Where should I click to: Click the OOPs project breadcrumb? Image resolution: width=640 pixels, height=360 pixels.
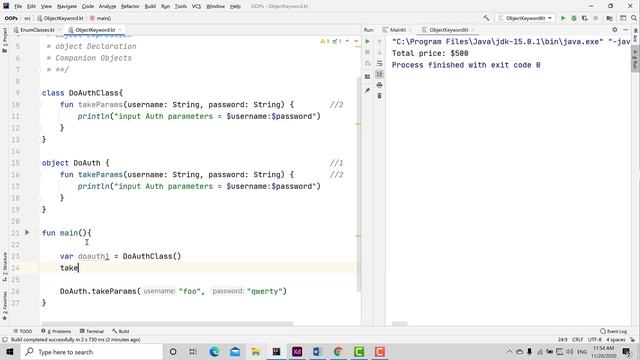coord(11,18)
